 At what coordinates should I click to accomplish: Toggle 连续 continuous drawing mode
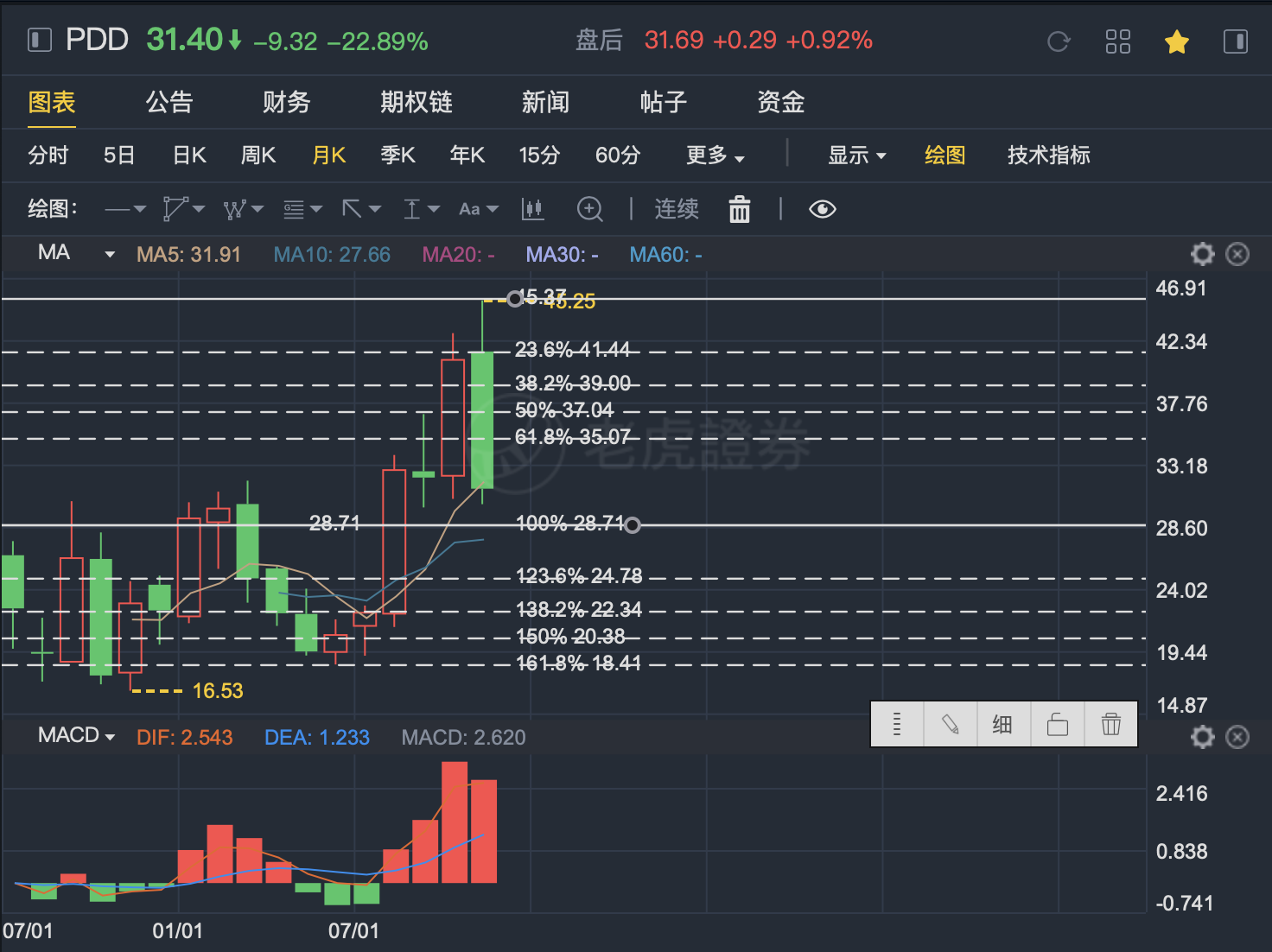click(677, 209)
